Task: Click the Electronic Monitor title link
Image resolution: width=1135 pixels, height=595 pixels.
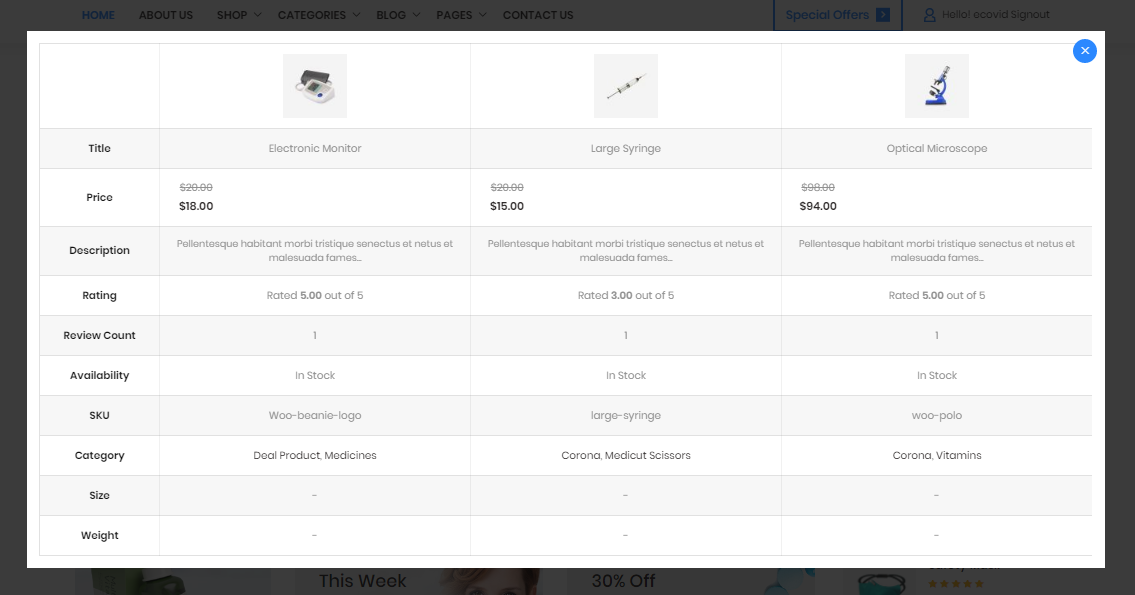Action: click(315, 148)
